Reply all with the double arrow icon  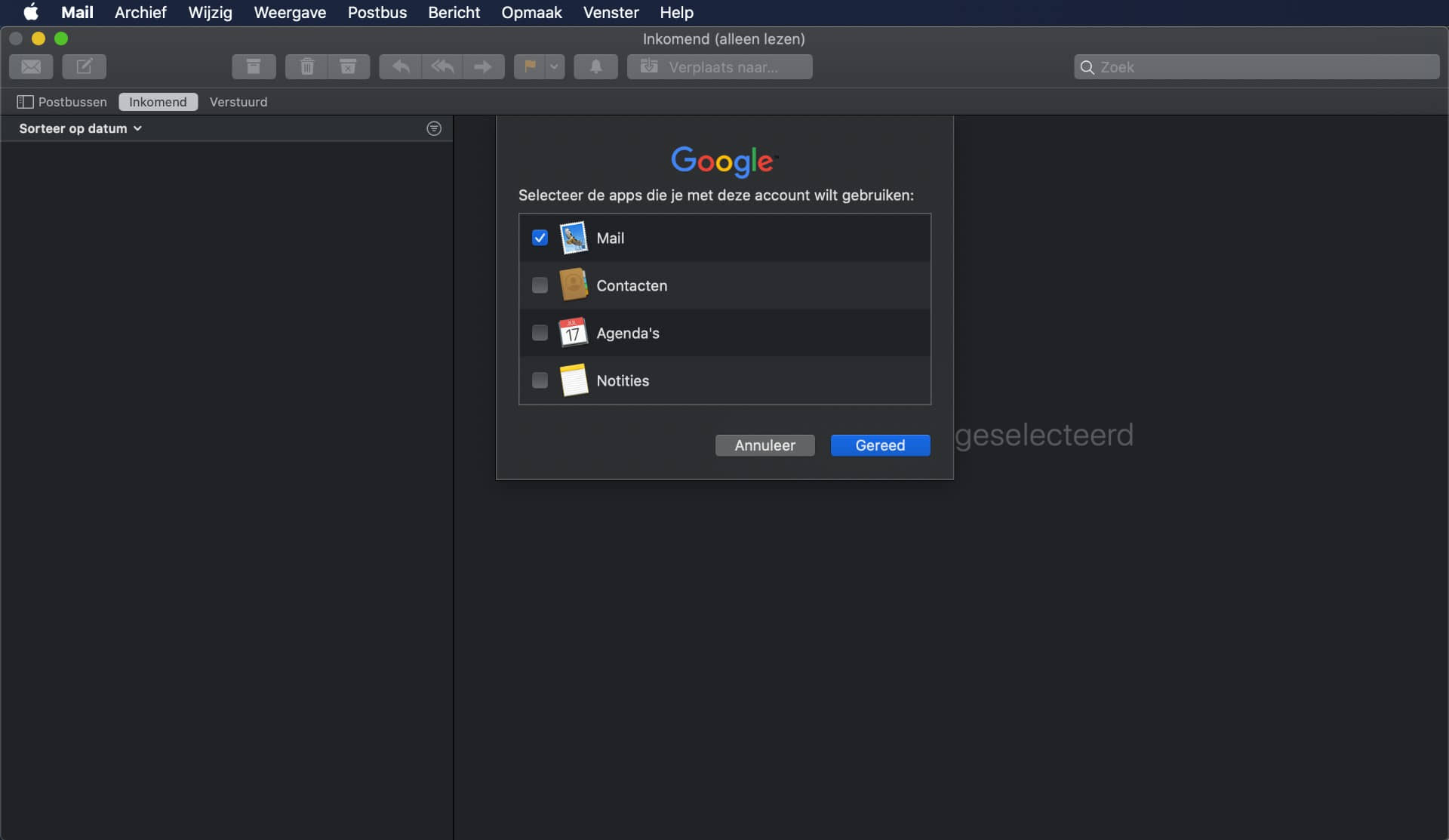[442, 66]
